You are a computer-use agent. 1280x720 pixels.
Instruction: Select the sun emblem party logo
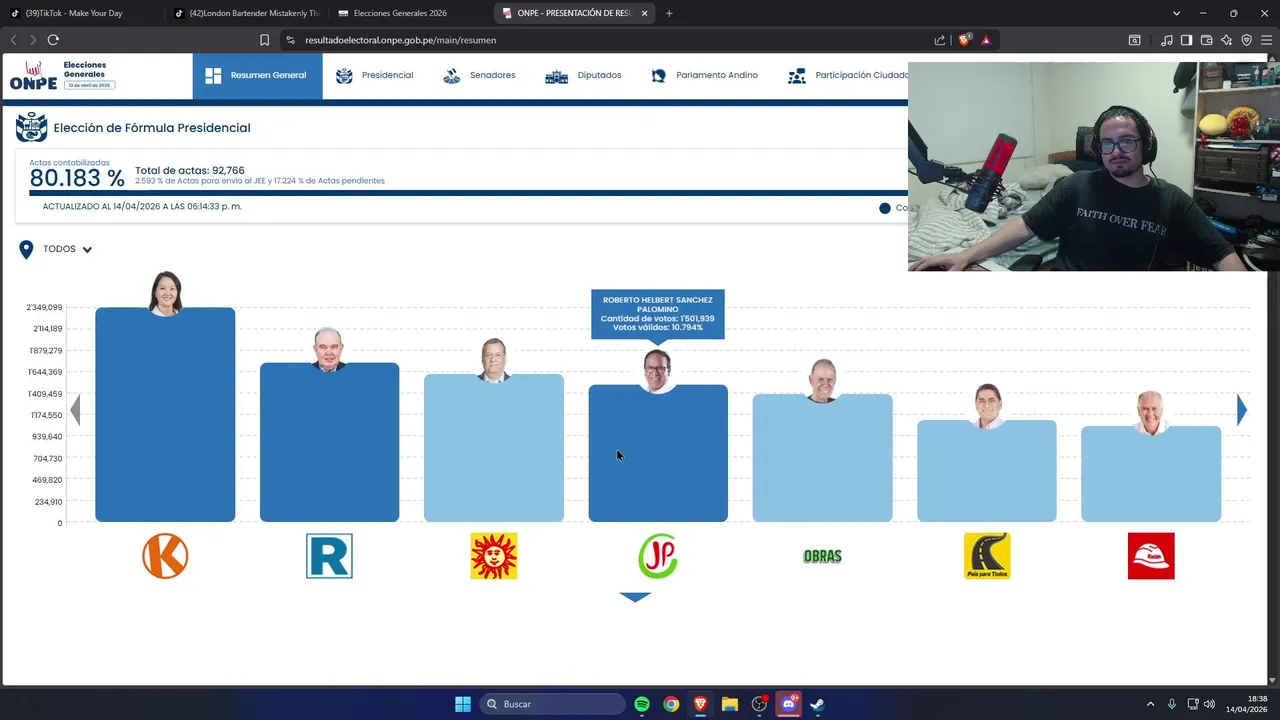coord(494,556)
